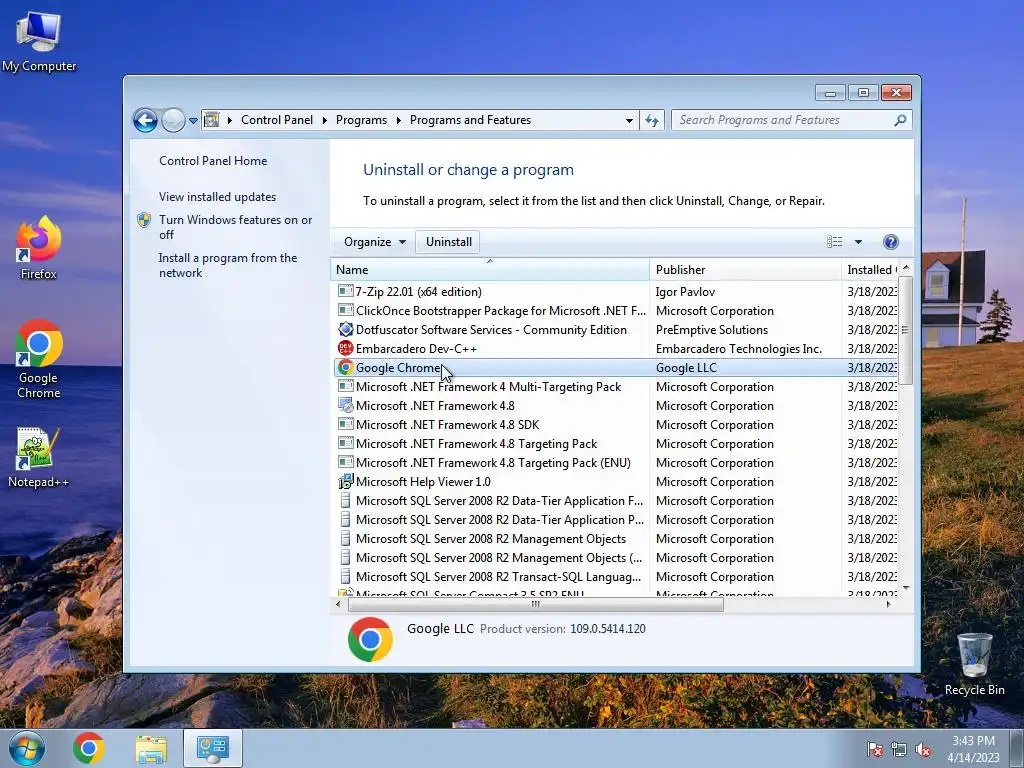Click network status tray icon
Image resolution: width=1024 pixels, height=768 pixels.
(899, 749)
